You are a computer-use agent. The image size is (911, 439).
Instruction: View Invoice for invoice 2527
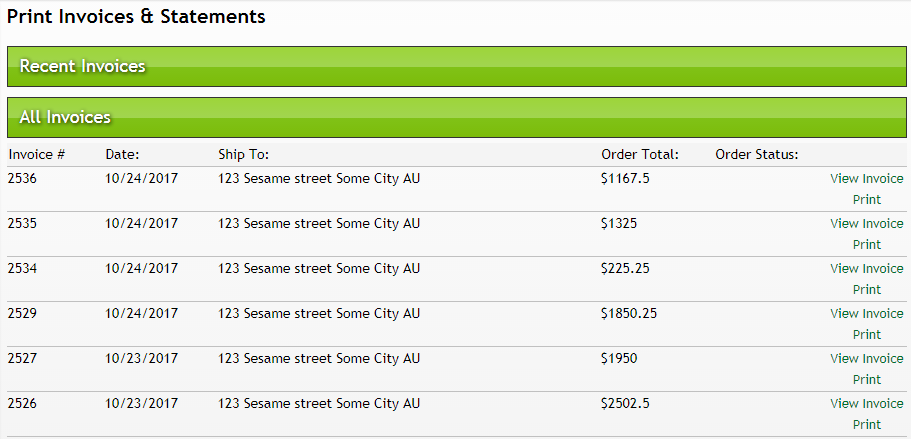(866, 359)
